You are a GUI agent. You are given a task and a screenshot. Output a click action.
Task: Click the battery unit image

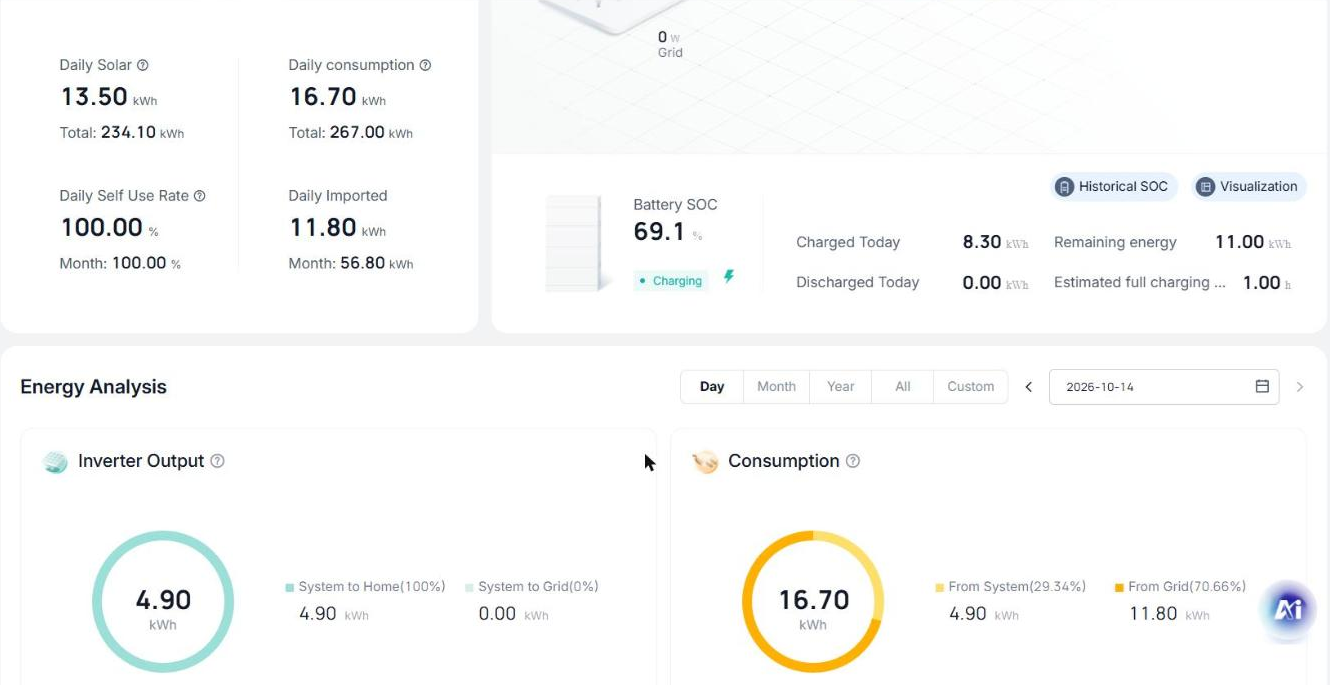[578, 243]
